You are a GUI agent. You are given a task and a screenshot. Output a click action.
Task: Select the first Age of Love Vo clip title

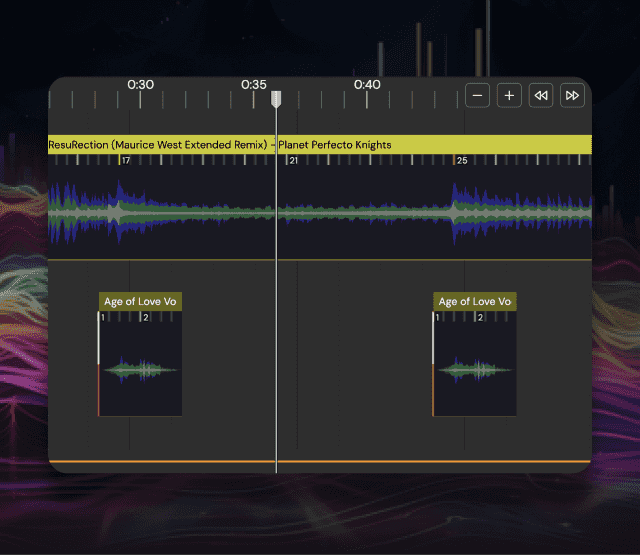point(141,301)
